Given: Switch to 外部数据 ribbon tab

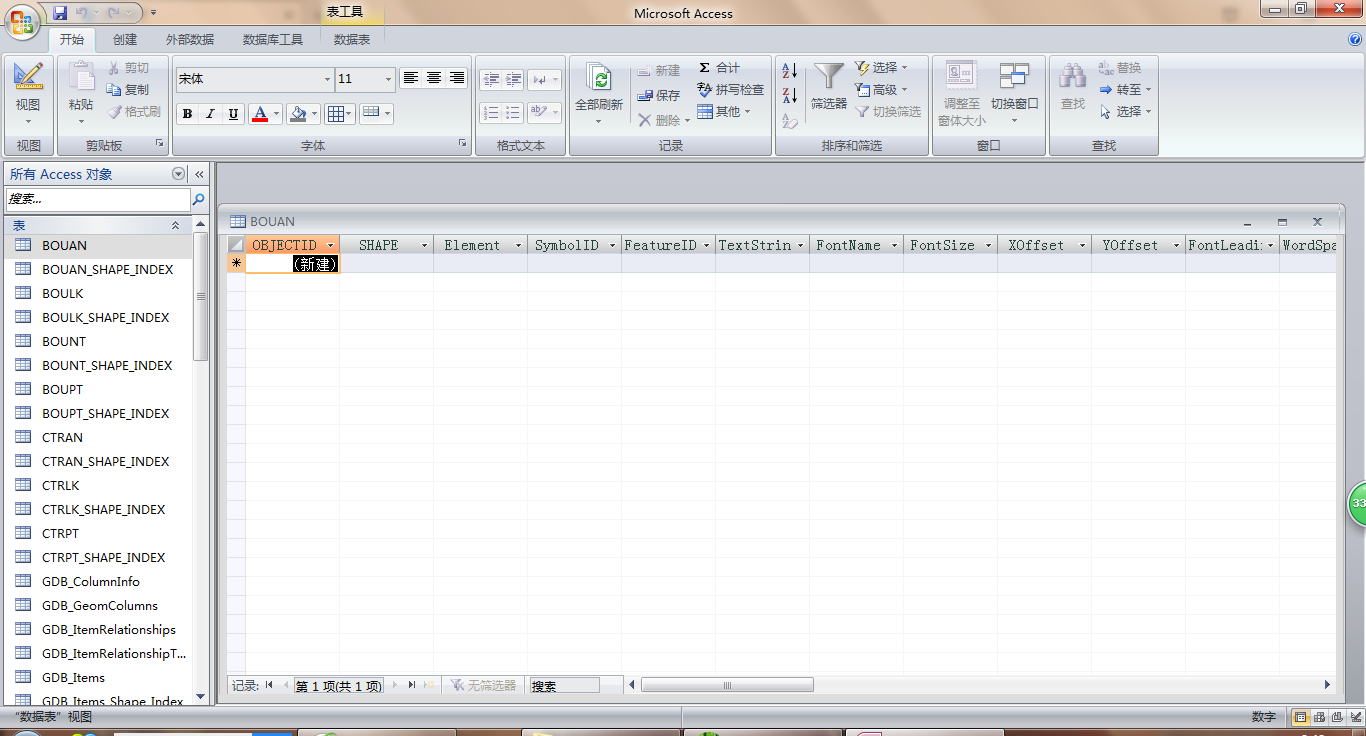Looking at the screenshot, I should [190, 40].
